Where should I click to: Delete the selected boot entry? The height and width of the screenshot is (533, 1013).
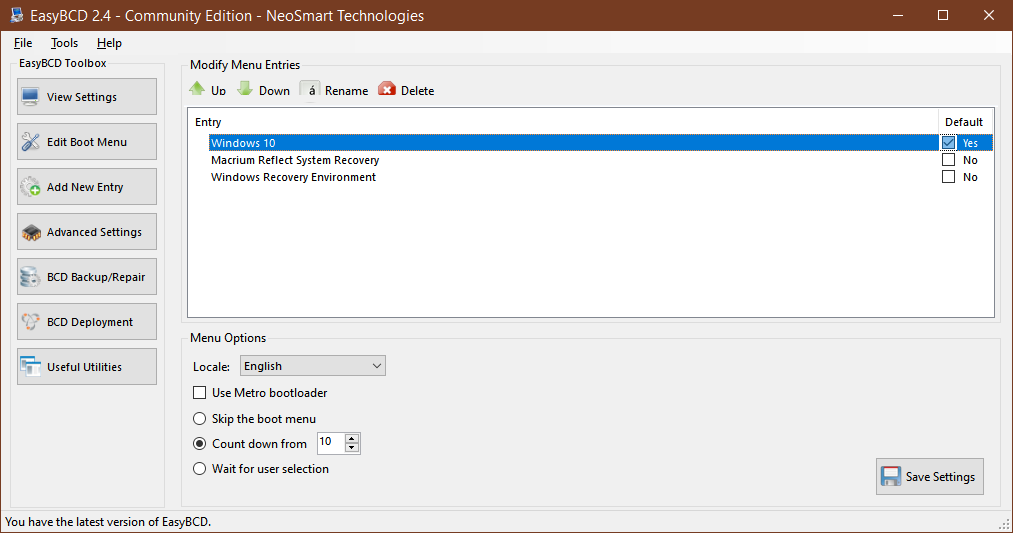pos(406,90)
